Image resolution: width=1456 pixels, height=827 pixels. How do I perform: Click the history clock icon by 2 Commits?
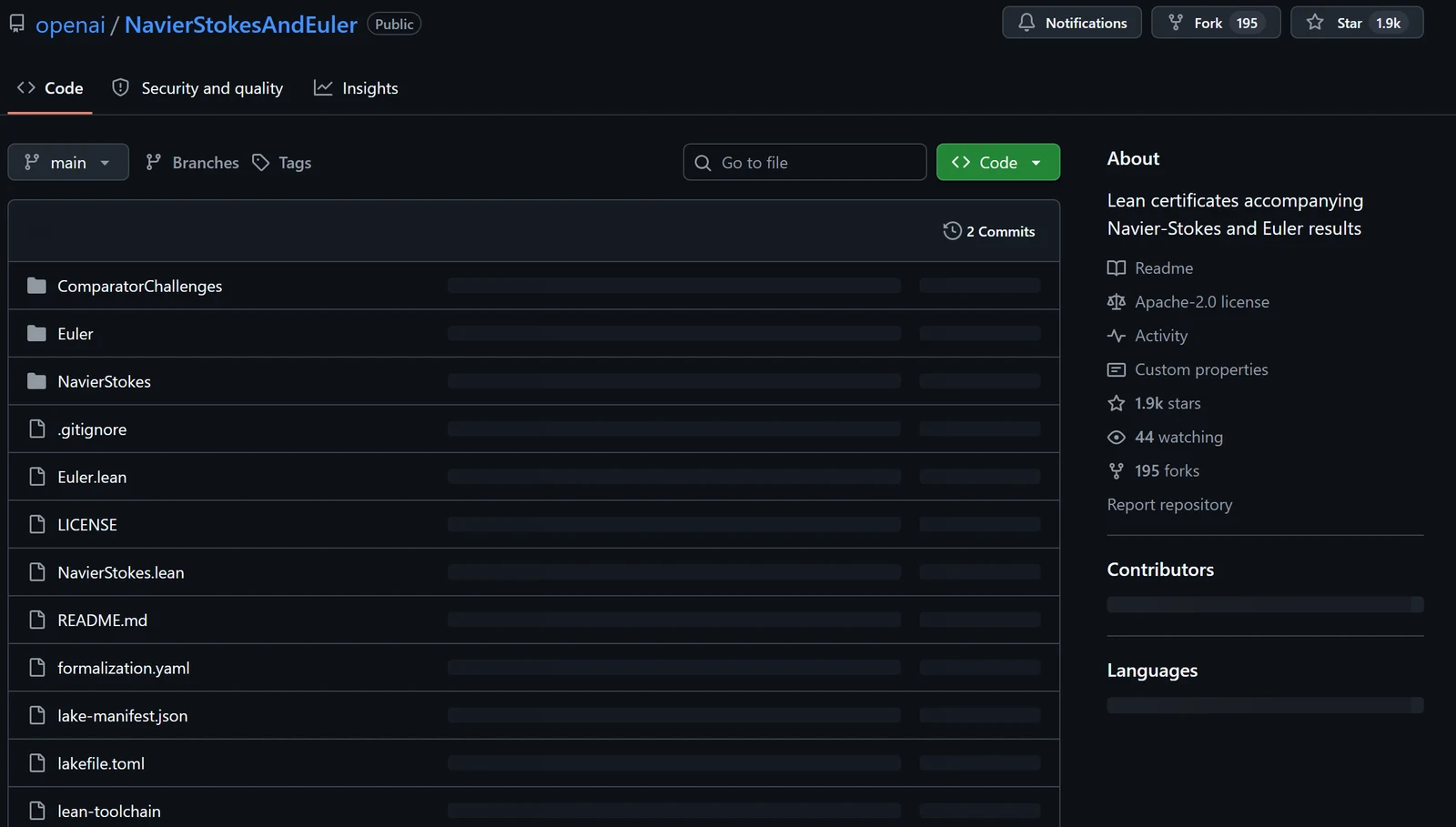[x=952, y=231]
